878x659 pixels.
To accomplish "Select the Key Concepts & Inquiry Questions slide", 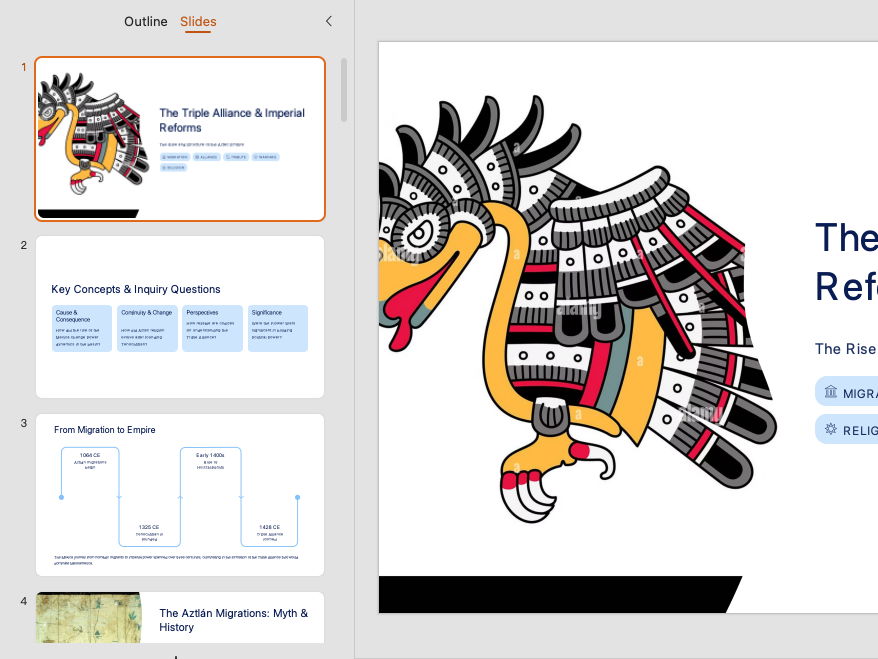I will point(180,316).
